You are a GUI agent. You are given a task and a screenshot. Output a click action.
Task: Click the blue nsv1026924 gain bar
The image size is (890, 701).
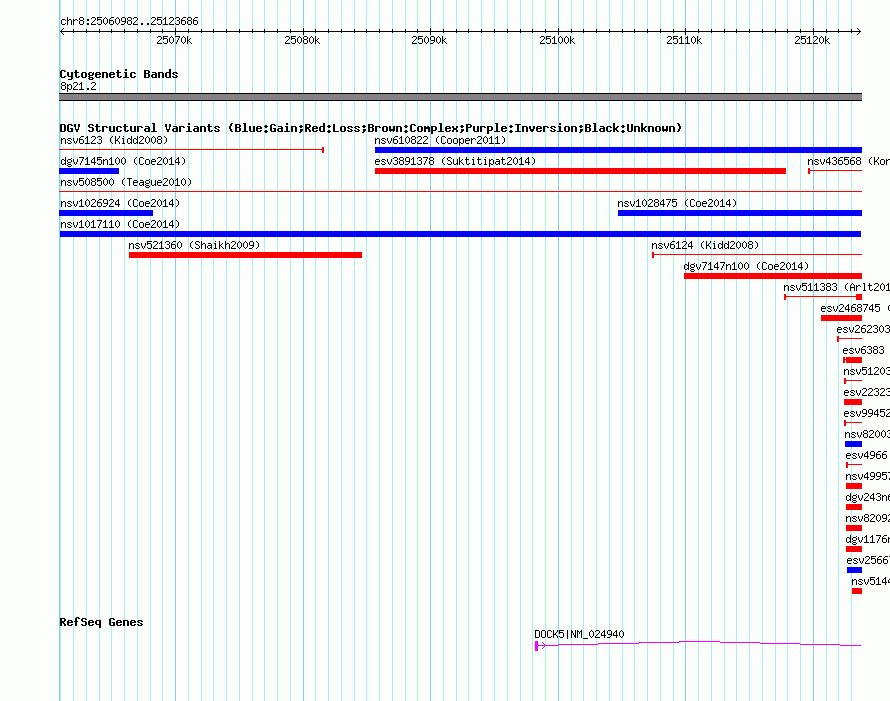pyautogui.click(x=106, y=213)
